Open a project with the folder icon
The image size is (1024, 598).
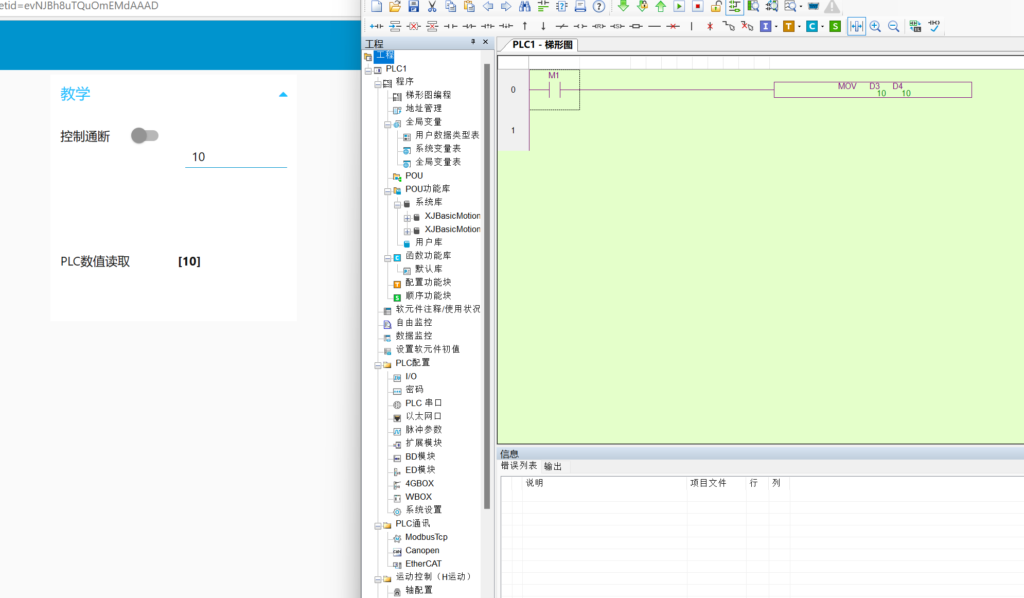(x=394, y=6)
